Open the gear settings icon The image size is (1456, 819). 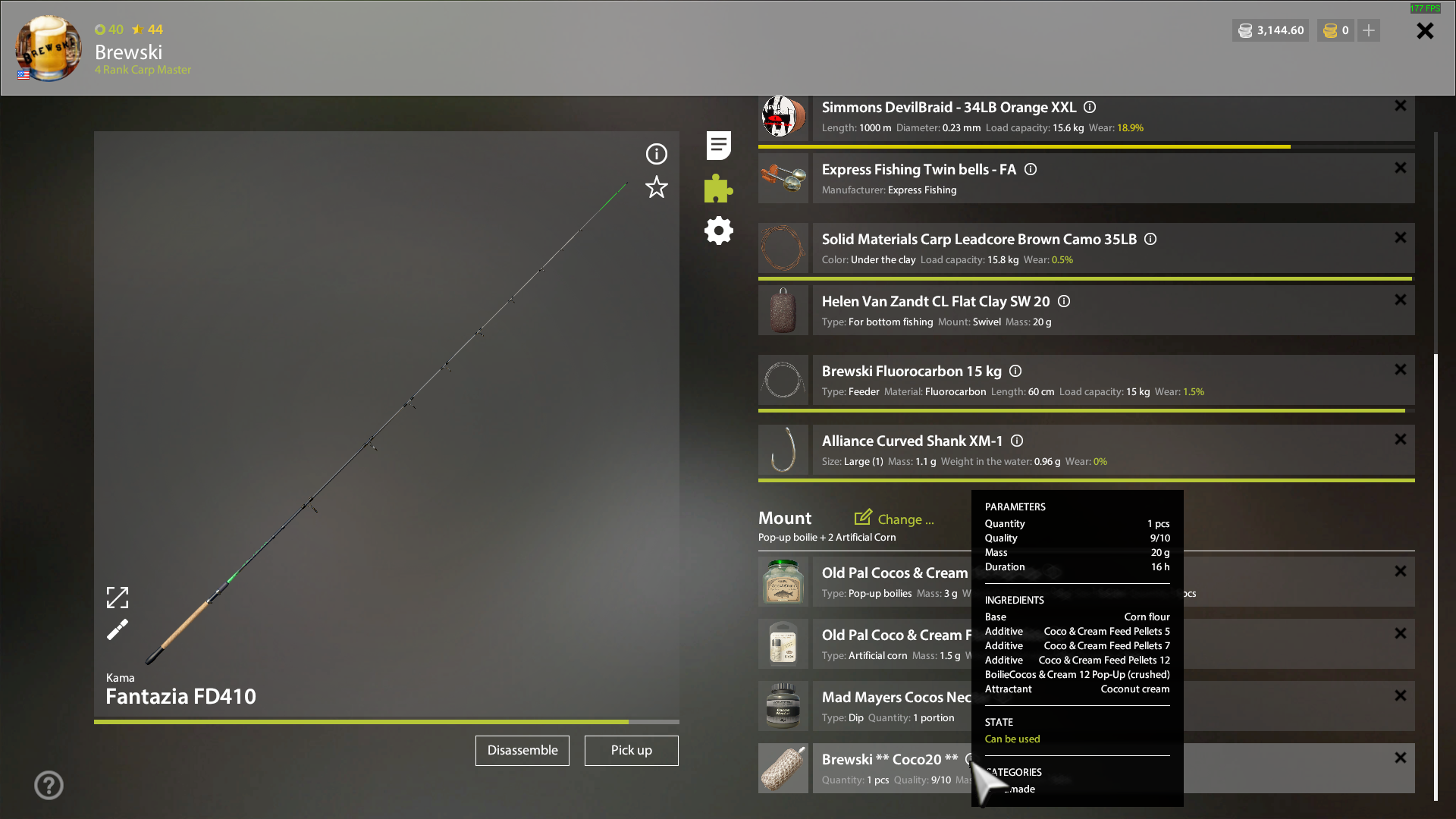(x=718, y=231)
